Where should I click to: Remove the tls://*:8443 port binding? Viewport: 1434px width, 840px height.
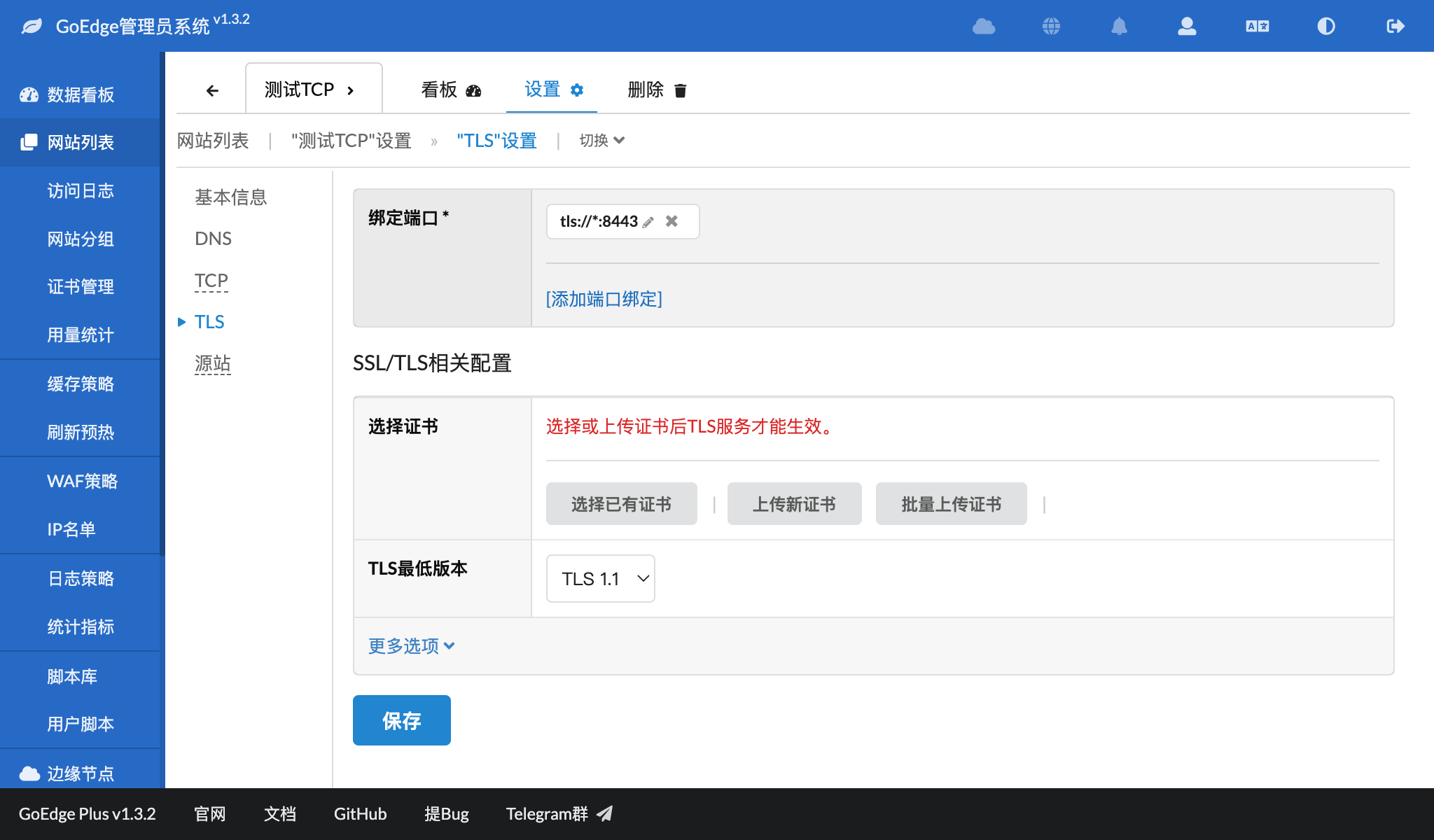click(671, 221)
